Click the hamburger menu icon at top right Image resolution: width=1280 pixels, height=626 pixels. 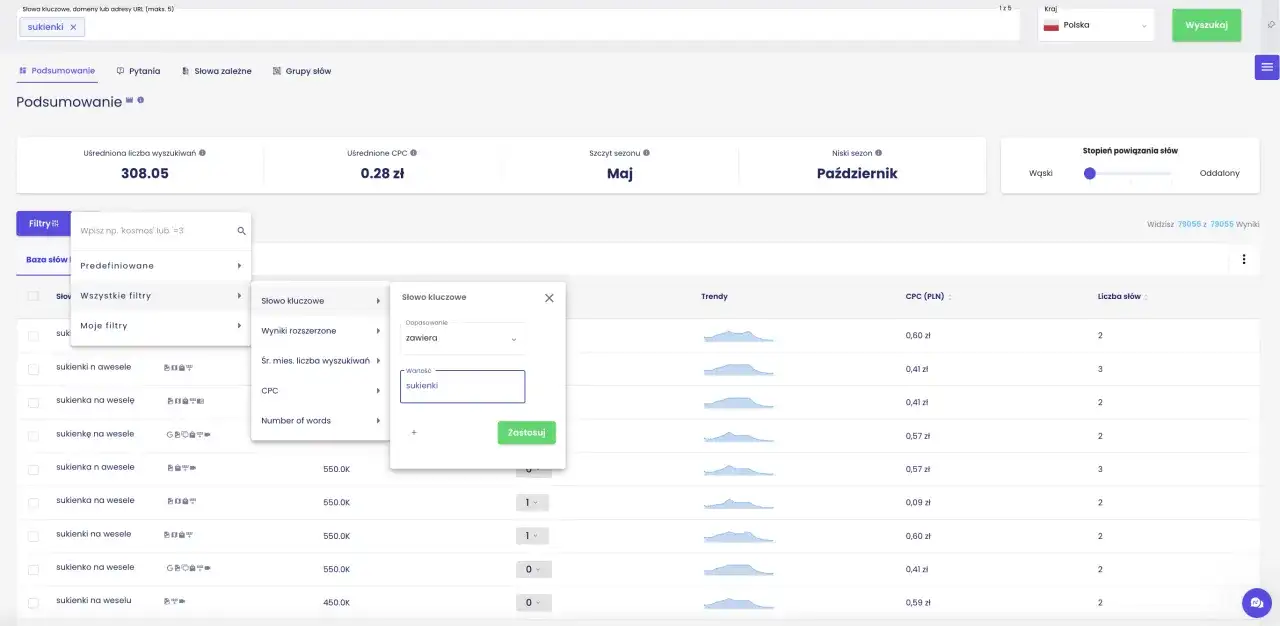[1267, 67]
